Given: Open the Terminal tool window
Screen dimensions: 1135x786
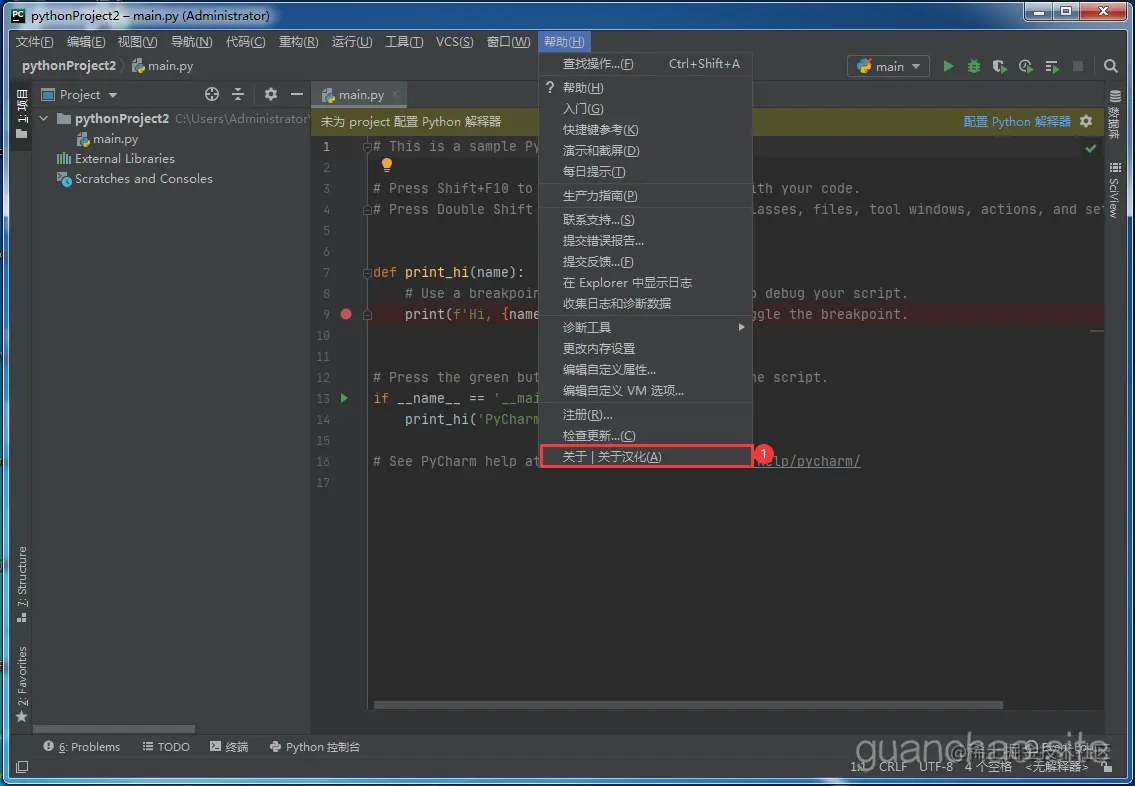Looking at the screenshot, I should 229,746.
